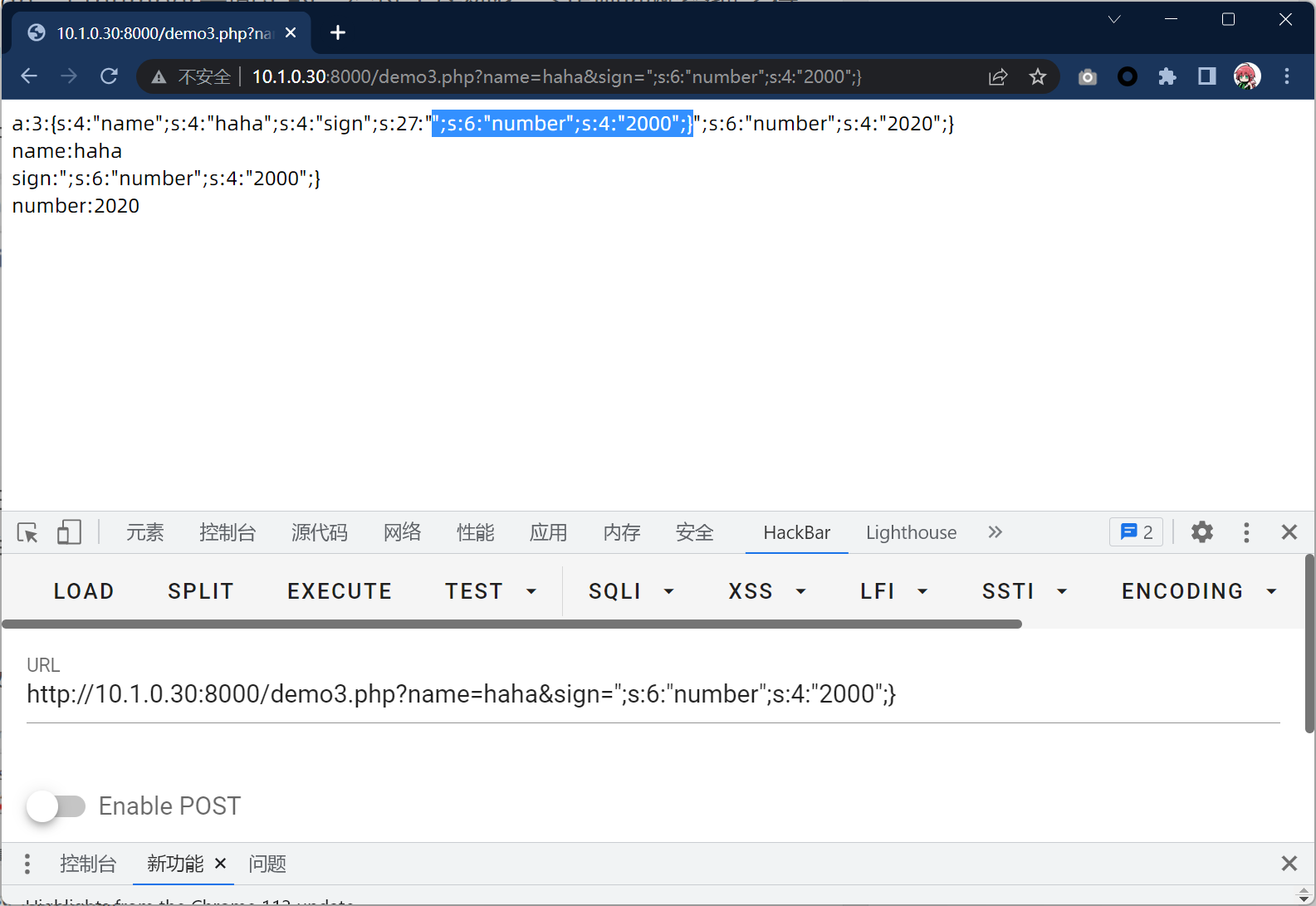Click the share page icon in address bar
This screenshot has height=906, width=1316.
[x=997, y=77]
